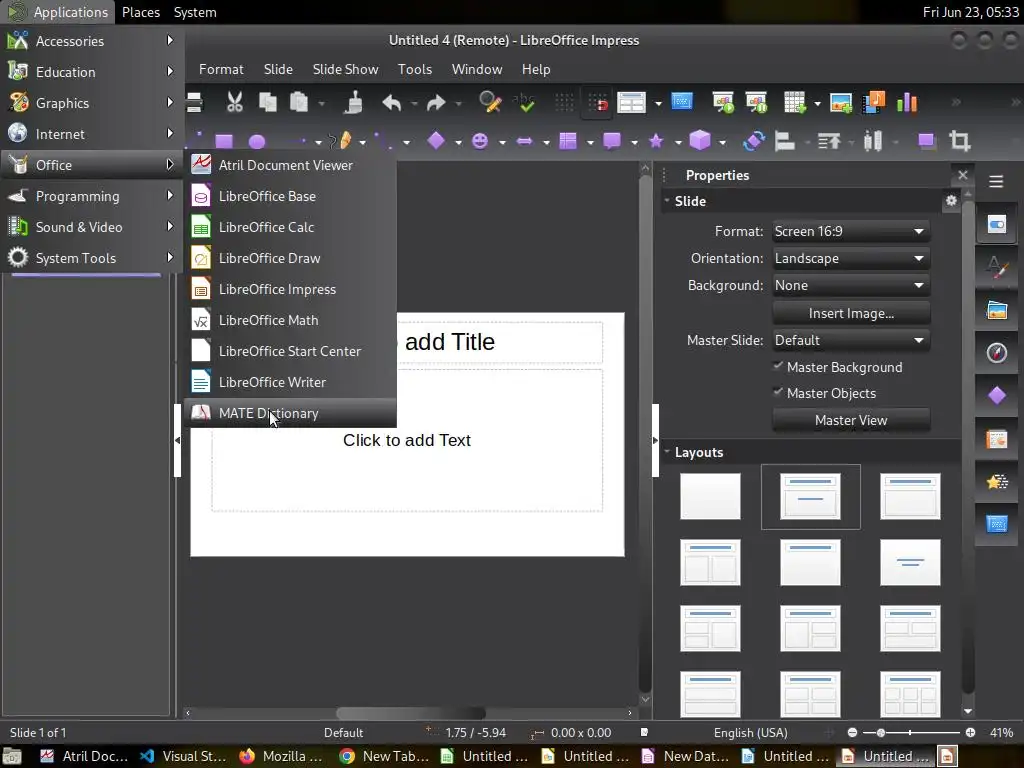
Task: Open the Format menu
Action: point(221,69)
